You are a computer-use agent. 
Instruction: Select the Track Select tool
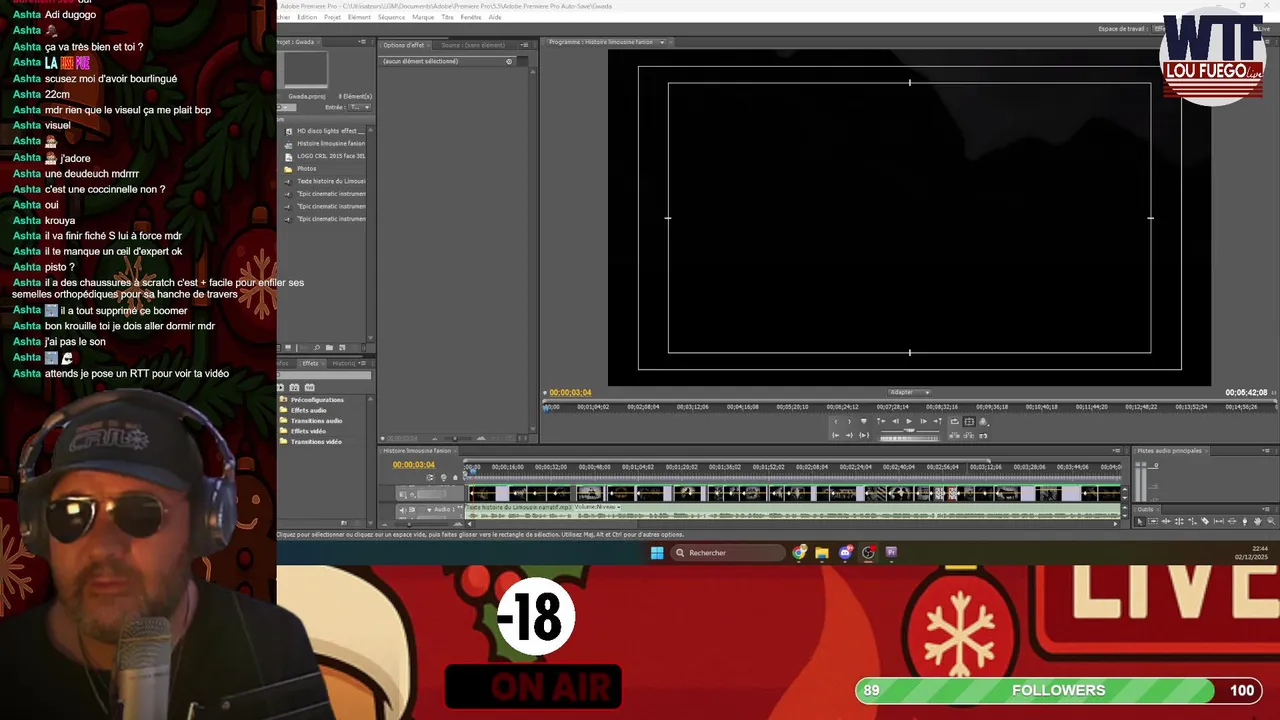[x=1153, y=522]
